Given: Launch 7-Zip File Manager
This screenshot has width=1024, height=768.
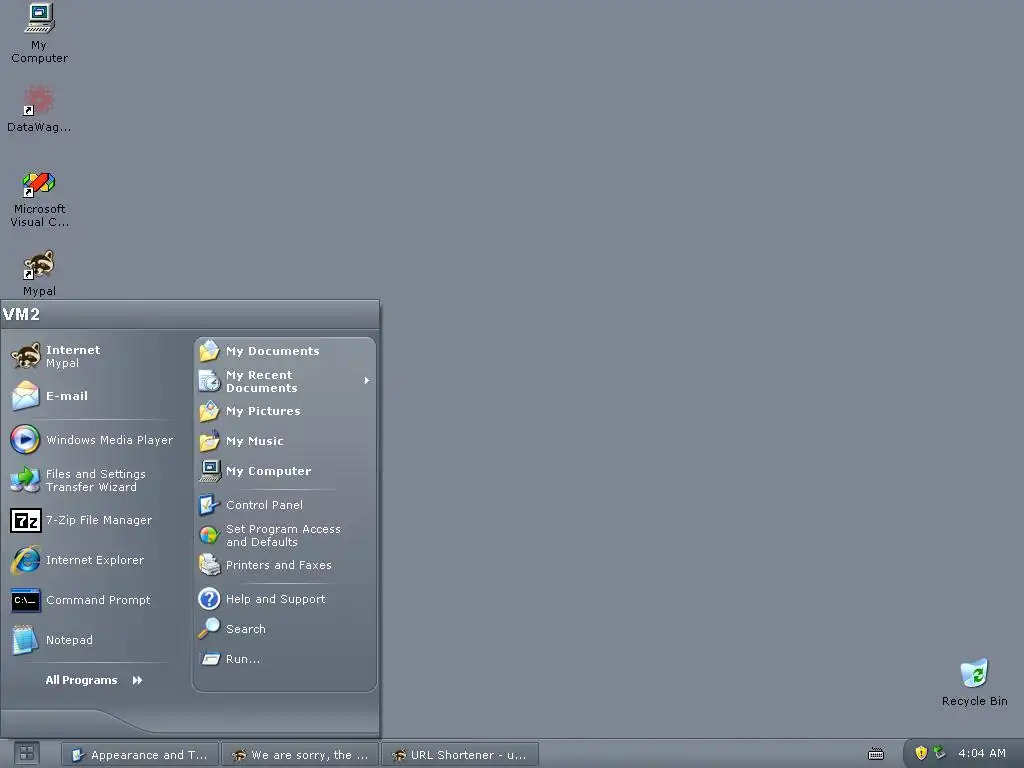Looking at the screenshot, I should click(x=91, y=520).
